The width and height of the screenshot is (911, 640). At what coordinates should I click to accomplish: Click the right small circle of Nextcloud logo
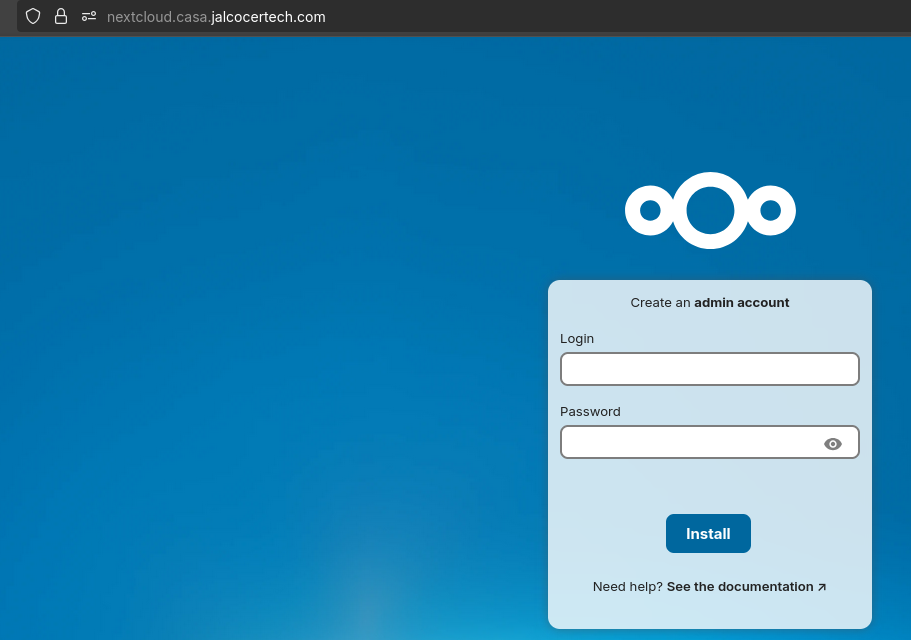coord(770,210)
